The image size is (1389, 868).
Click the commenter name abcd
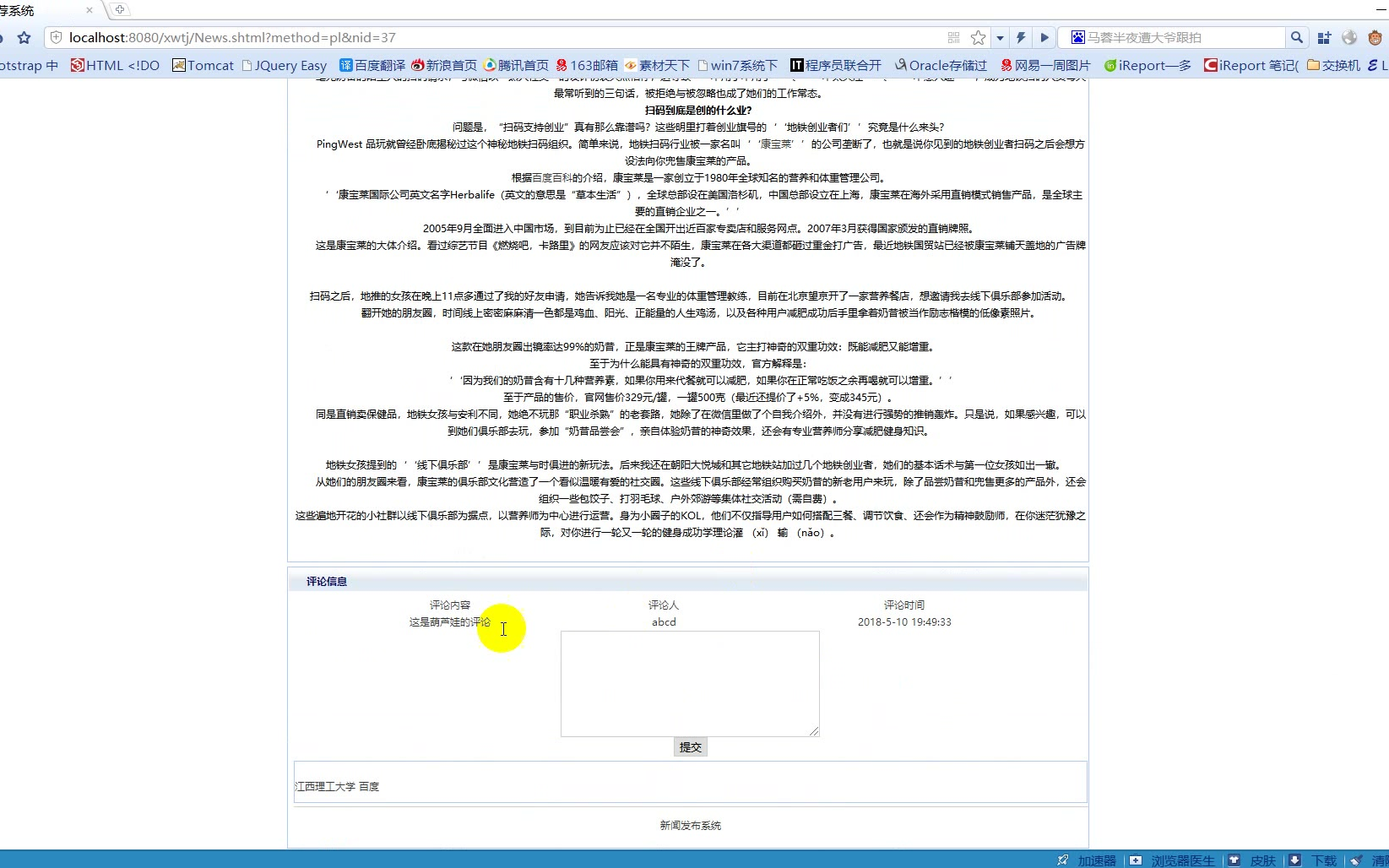click(x=664, y=622)
